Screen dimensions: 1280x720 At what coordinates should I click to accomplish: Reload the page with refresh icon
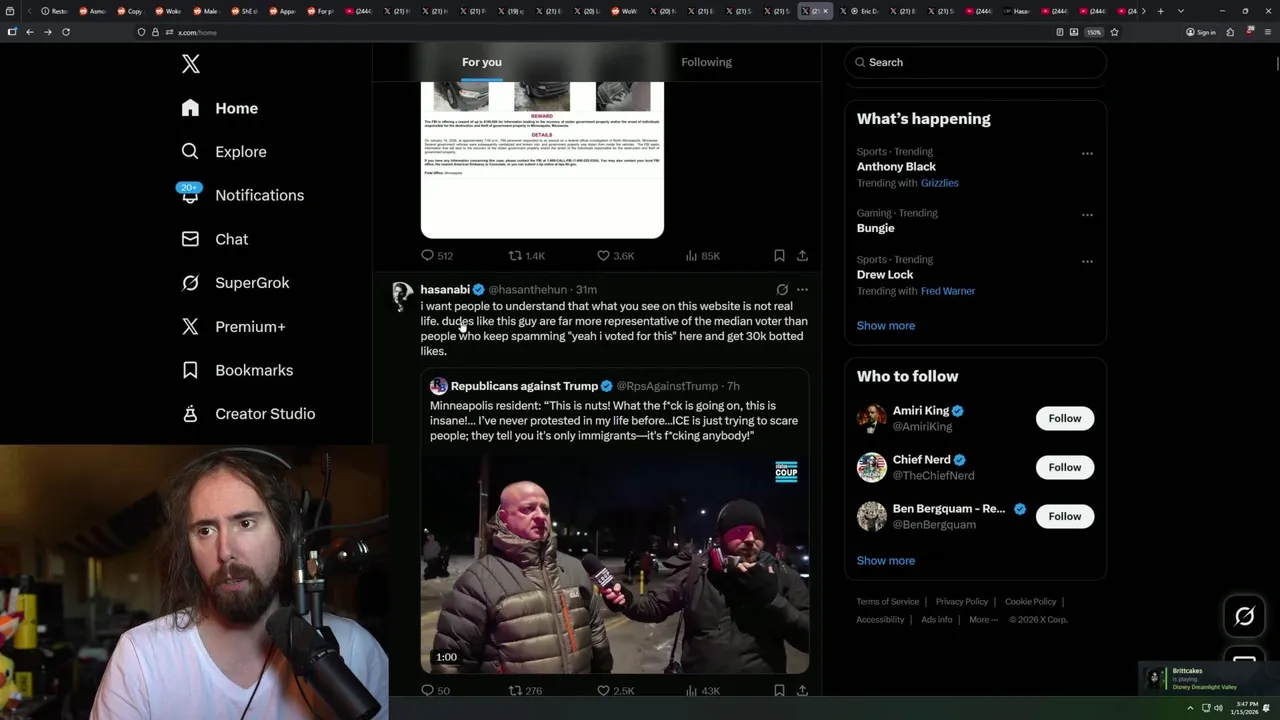(66, 32)
